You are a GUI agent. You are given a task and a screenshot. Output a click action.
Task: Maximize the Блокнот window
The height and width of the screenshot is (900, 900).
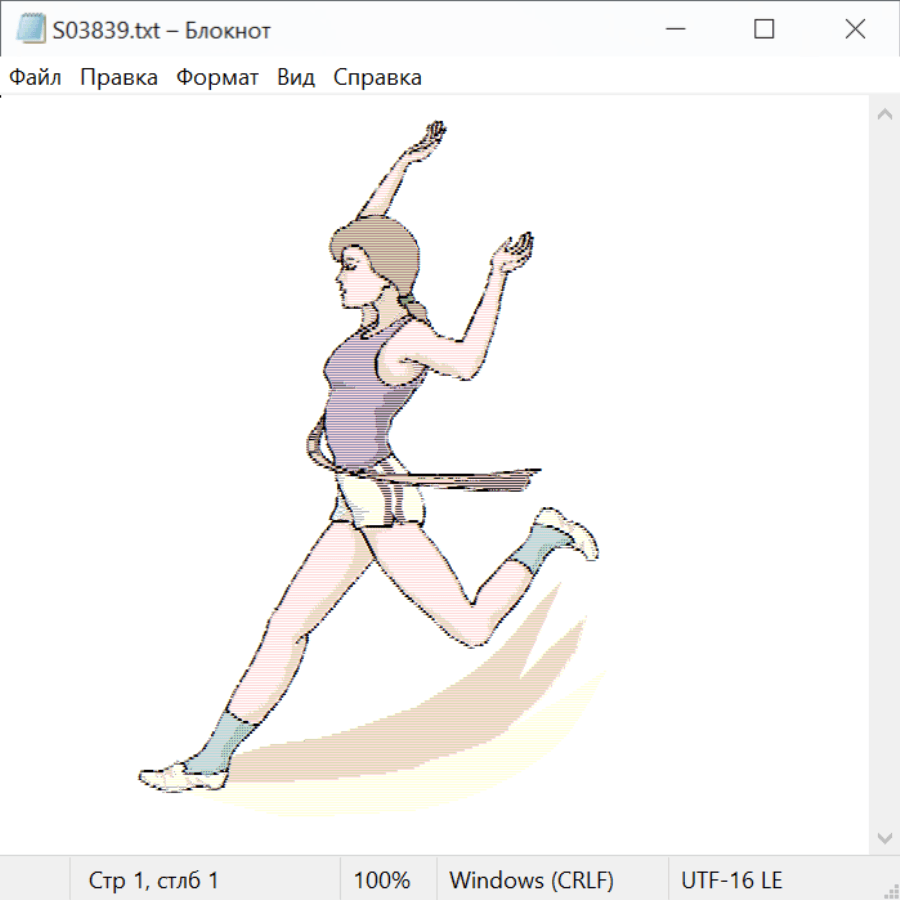click(x=764, y=30)
